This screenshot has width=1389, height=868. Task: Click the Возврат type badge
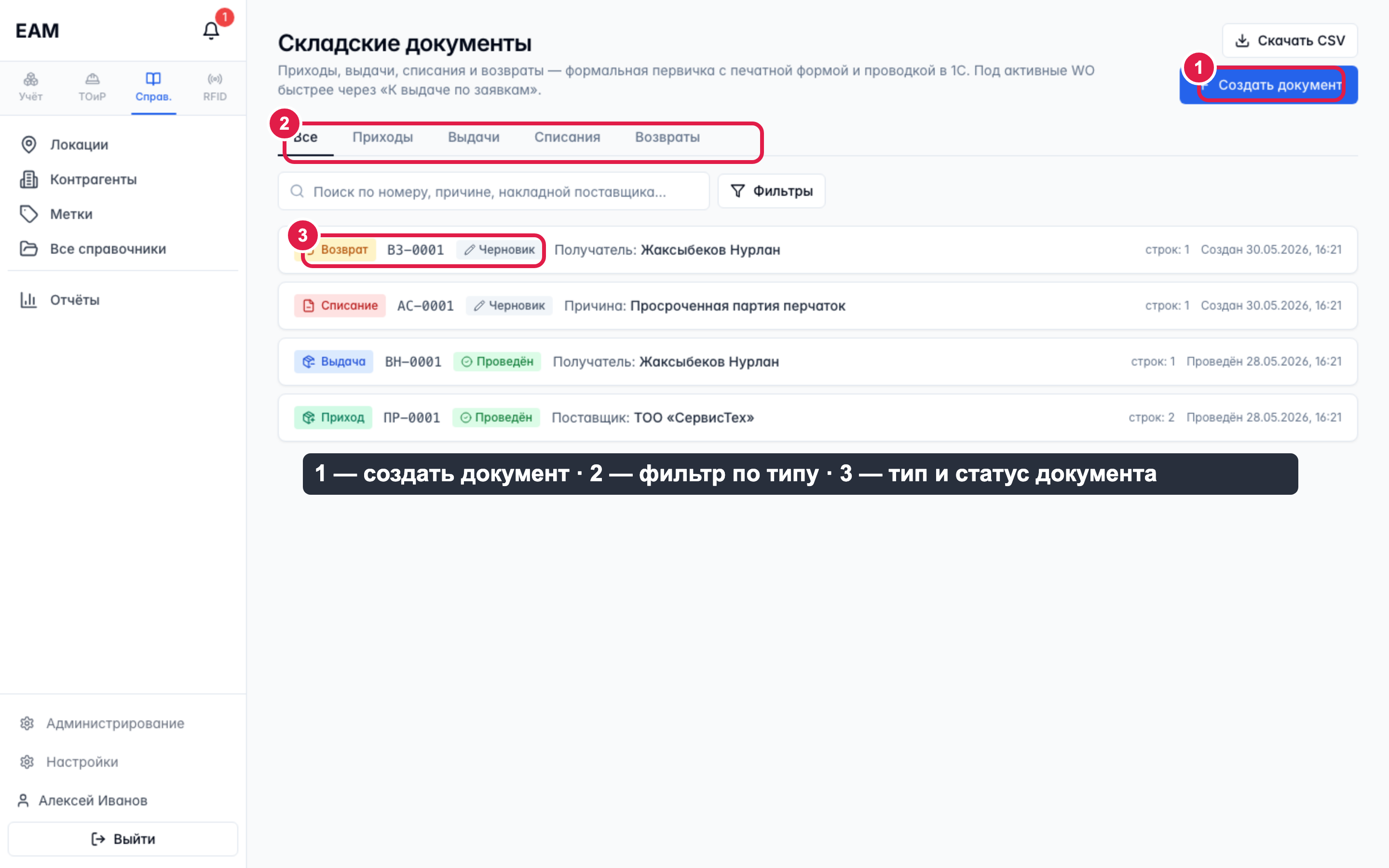335,250
